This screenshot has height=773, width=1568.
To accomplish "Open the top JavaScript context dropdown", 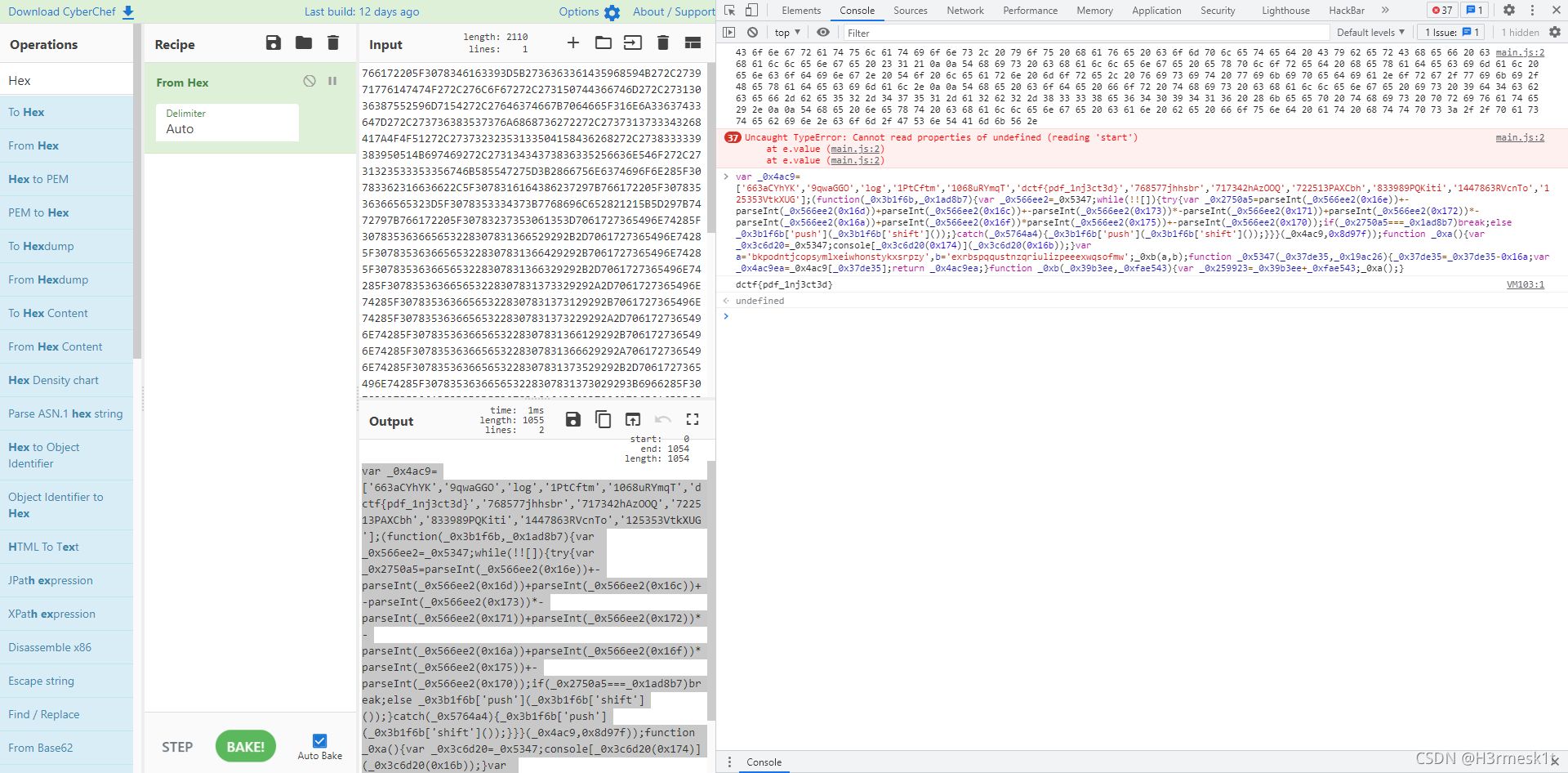I will click(787, 33).
